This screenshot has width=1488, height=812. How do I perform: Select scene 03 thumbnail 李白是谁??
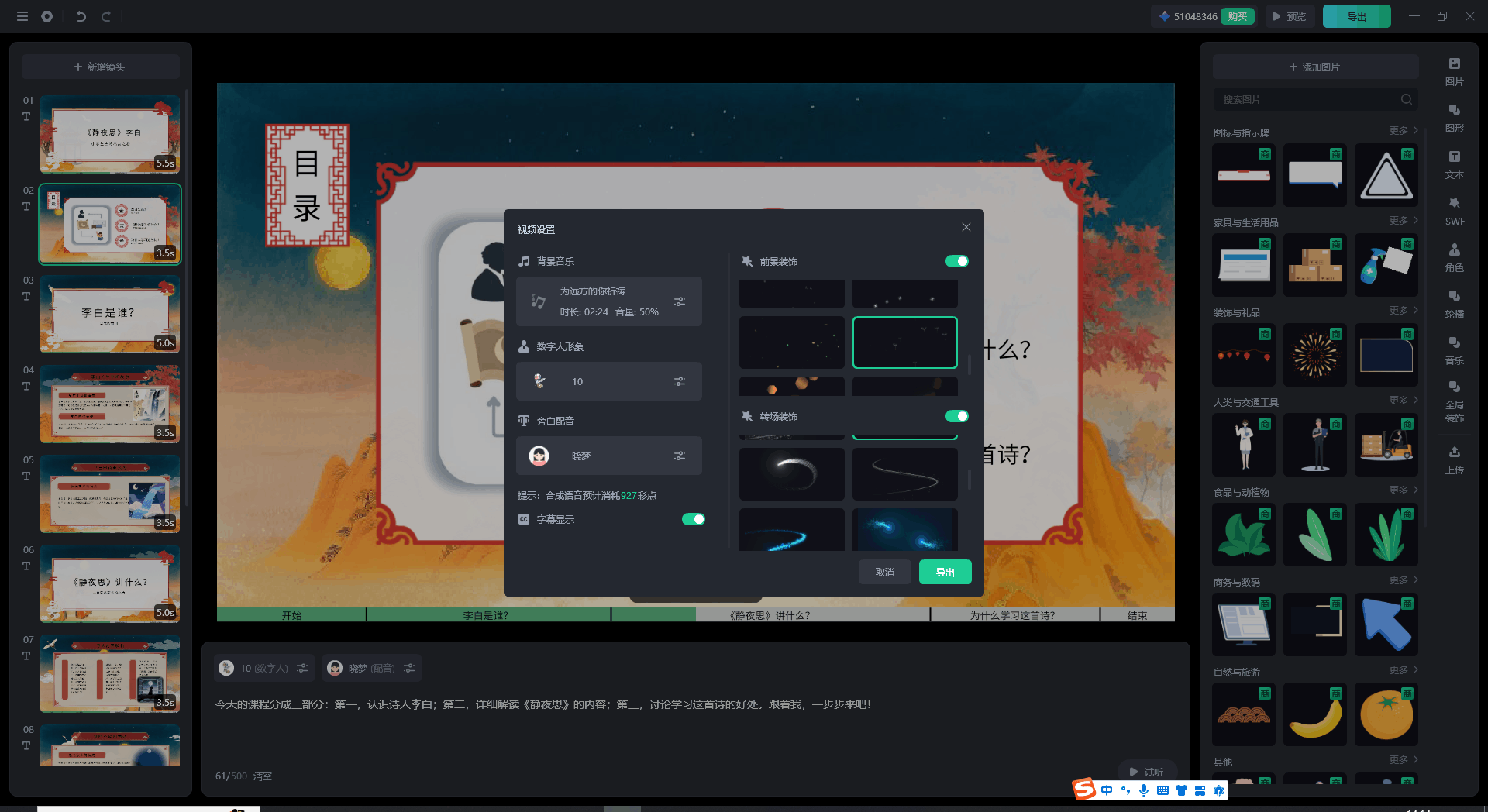click(109, 314)
